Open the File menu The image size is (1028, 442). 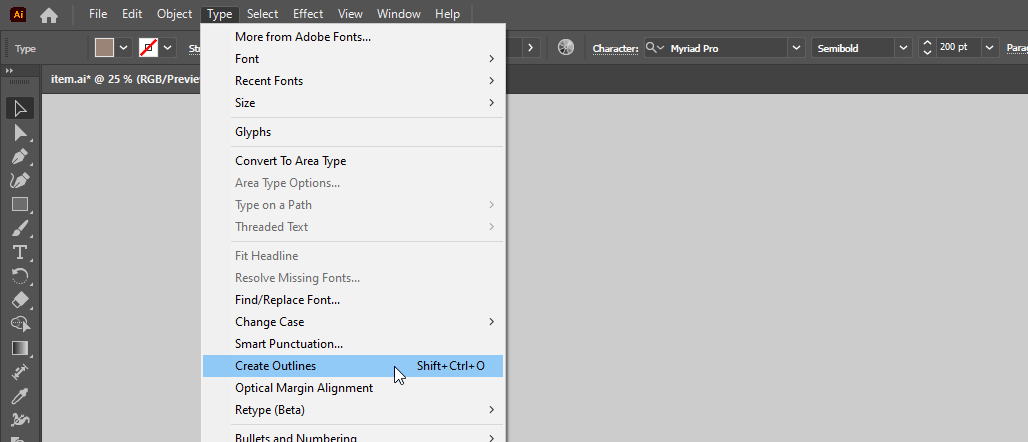(x=98, y=14)
